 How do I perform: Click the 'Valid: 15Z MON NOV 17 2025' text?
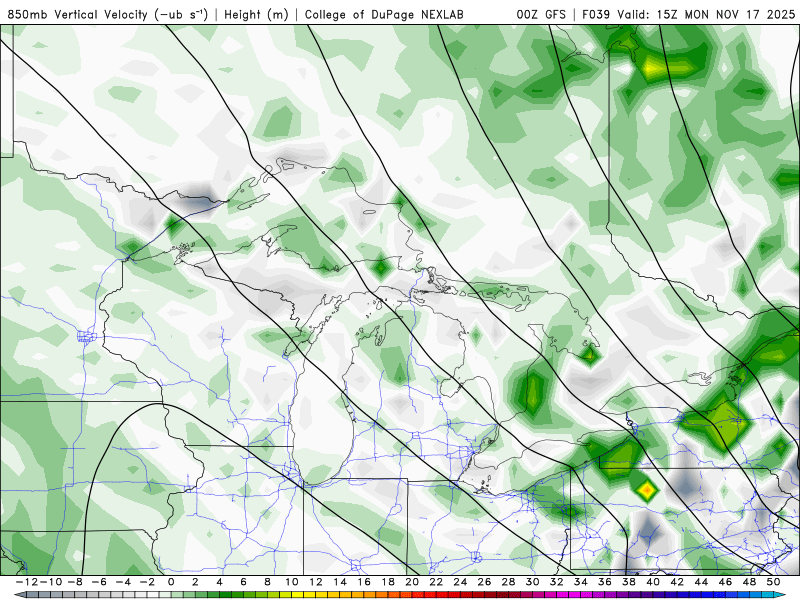coord(706,14)
